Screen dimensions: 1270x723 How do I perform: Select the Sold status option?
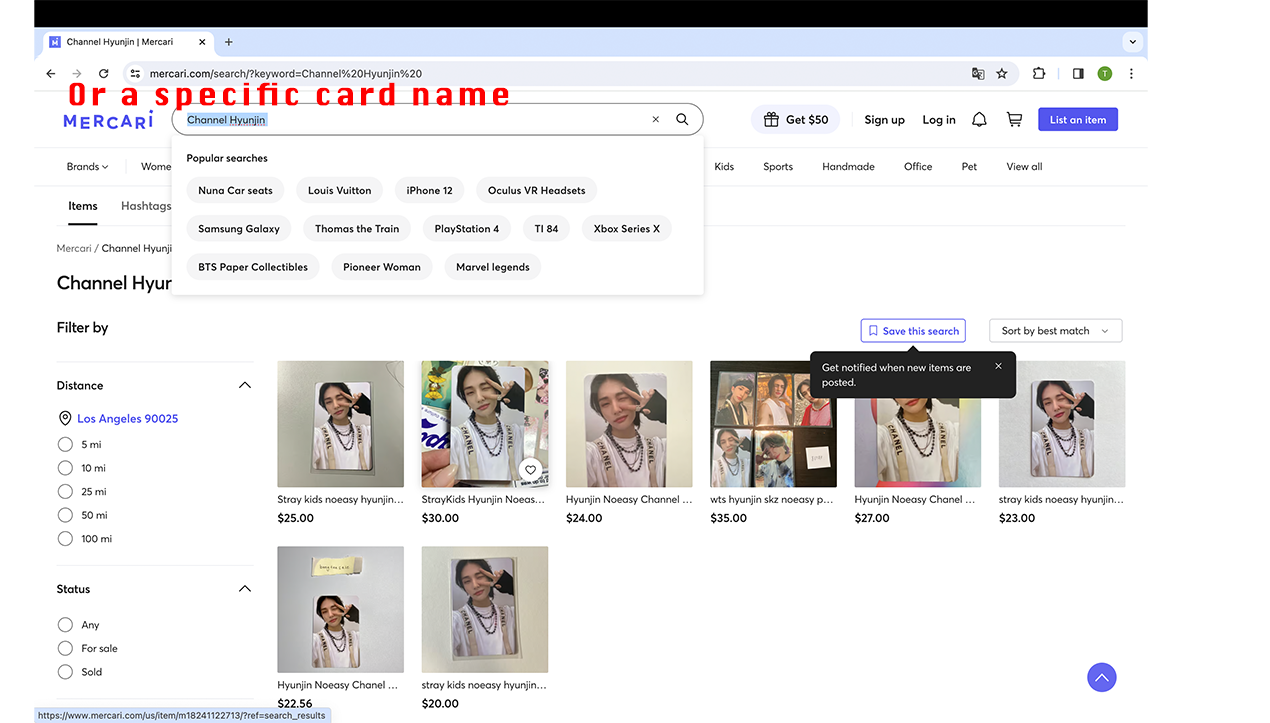65,672
